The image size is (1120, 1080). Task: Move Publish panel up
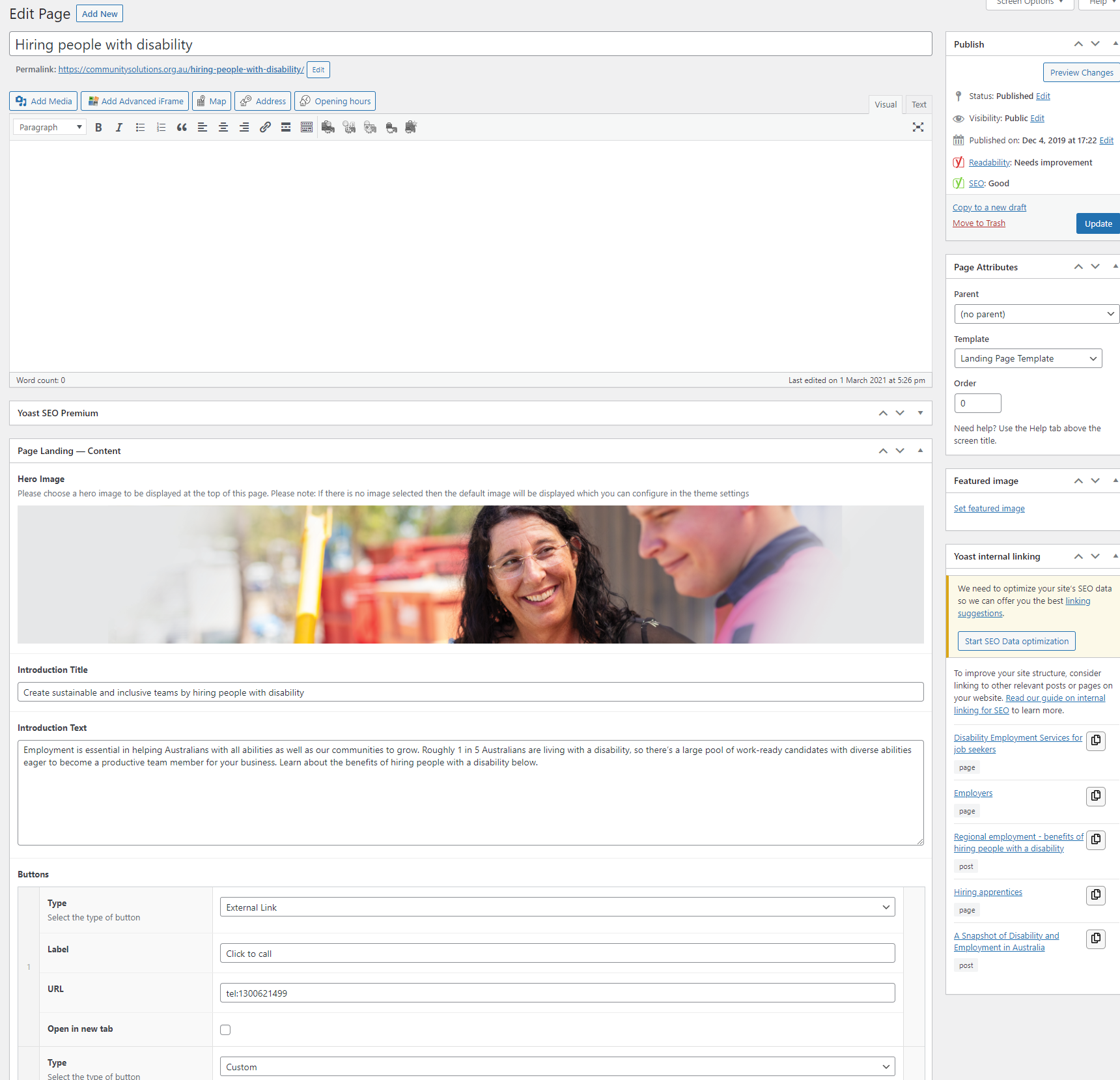(x=1078, y=44)
